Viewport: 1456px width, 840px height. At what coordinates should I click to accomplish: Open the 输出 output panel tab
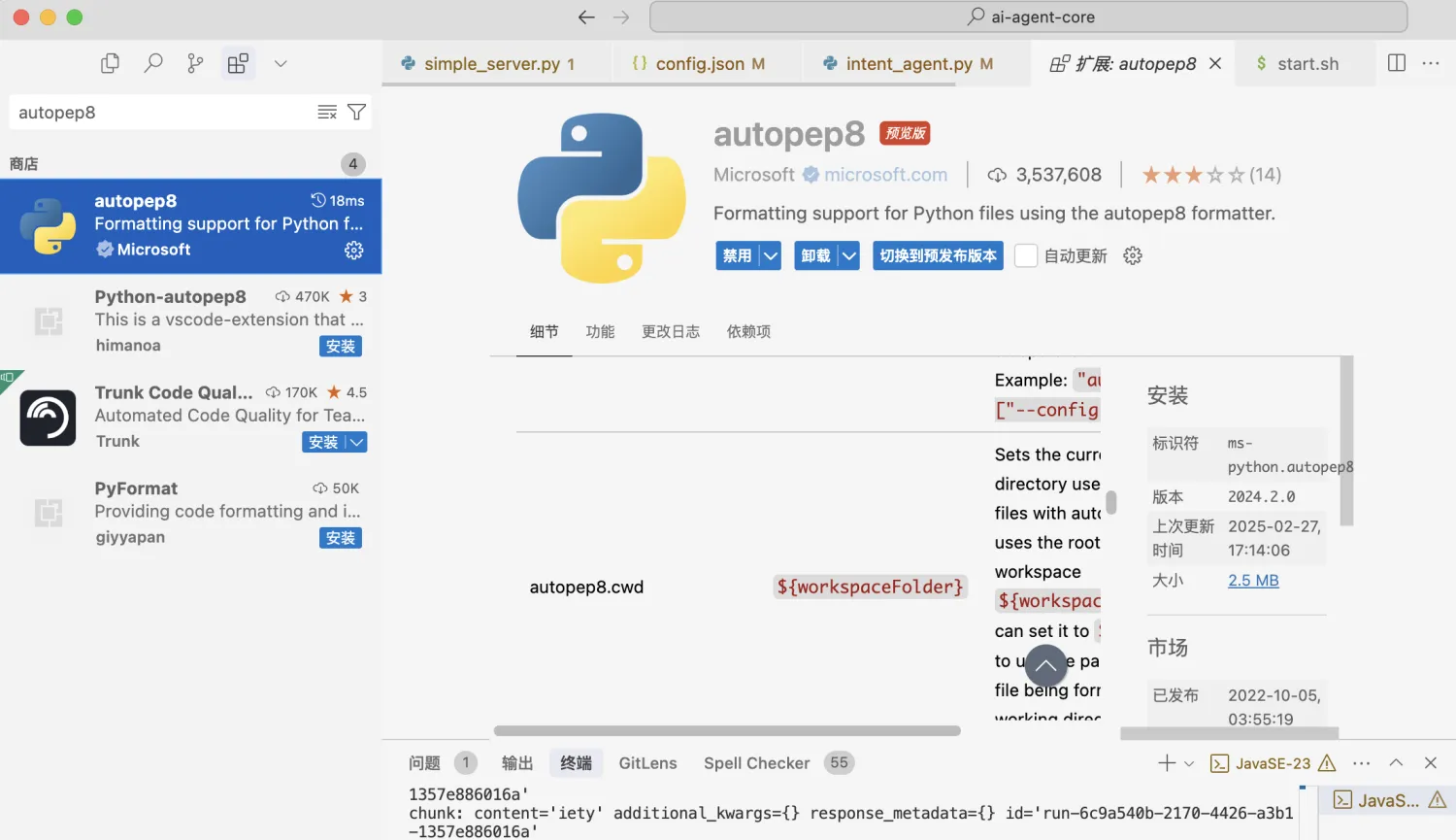click(x=517, y=763)
